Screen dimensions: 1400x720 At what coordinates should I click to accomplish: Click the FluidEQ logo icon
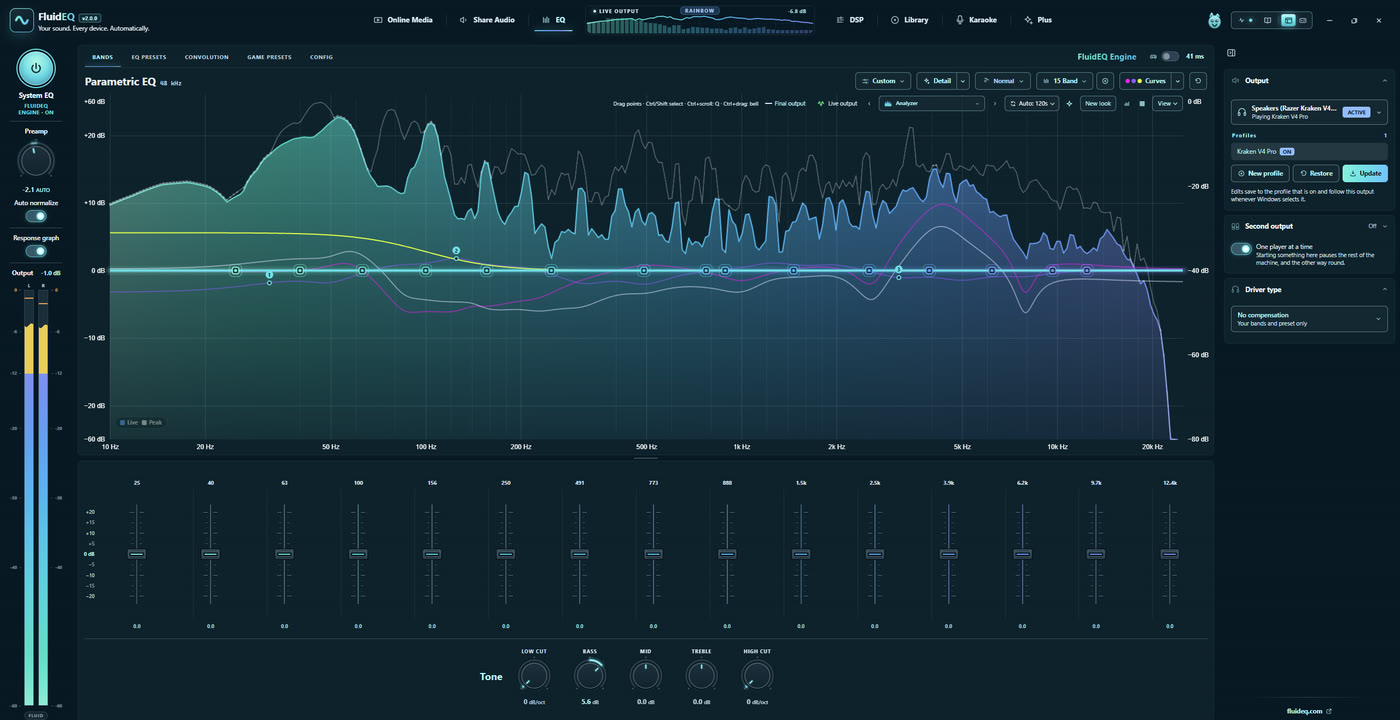tap(20, 20)
